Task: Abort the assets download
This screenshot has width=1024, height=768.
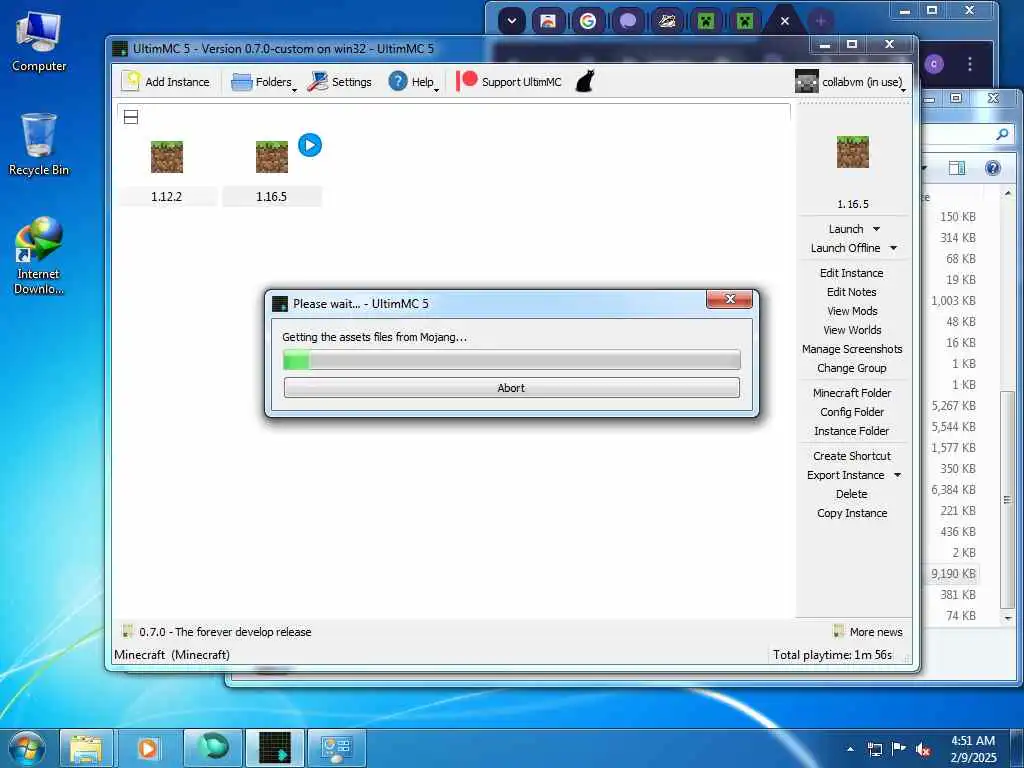Action: [x=511, y=387]
